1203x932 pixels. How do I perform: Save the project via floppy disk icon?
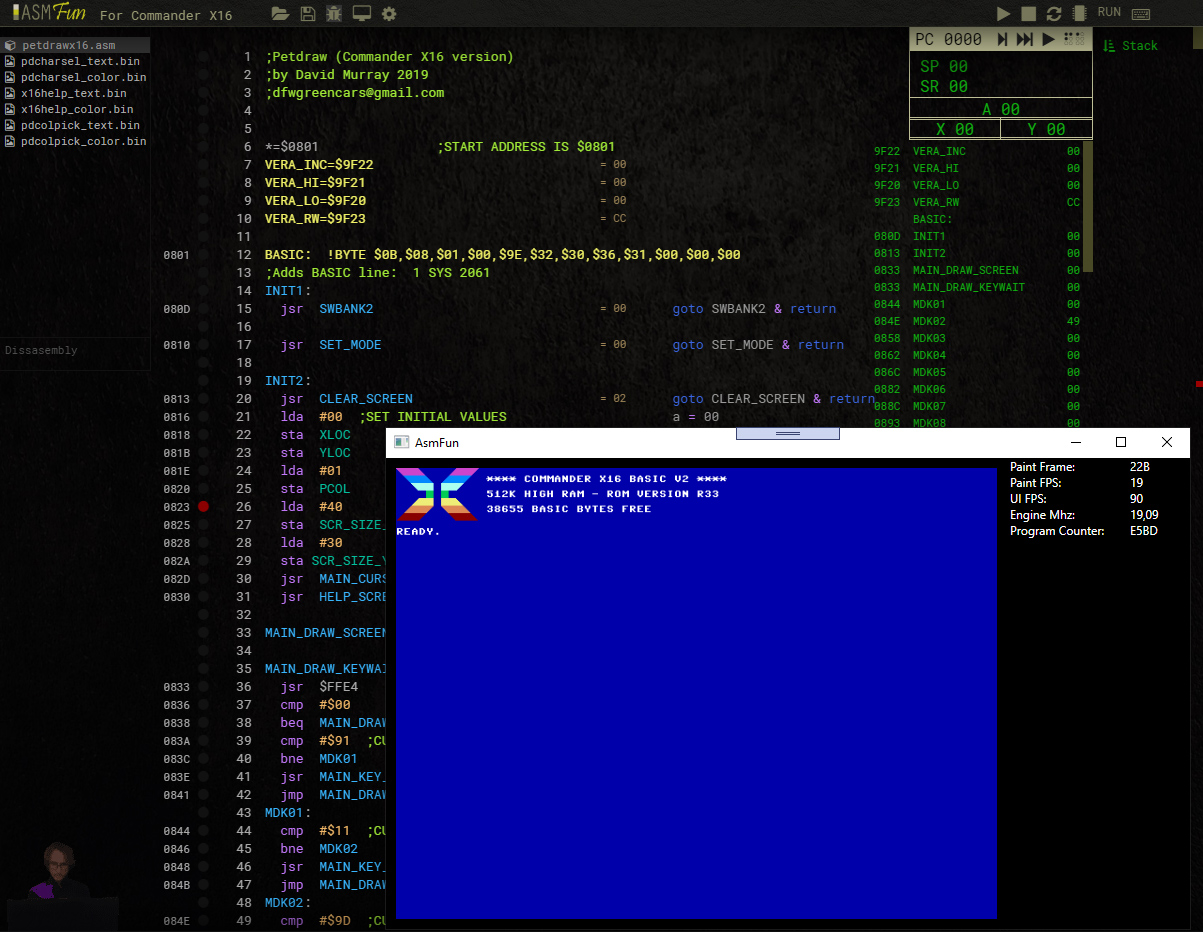308,14
